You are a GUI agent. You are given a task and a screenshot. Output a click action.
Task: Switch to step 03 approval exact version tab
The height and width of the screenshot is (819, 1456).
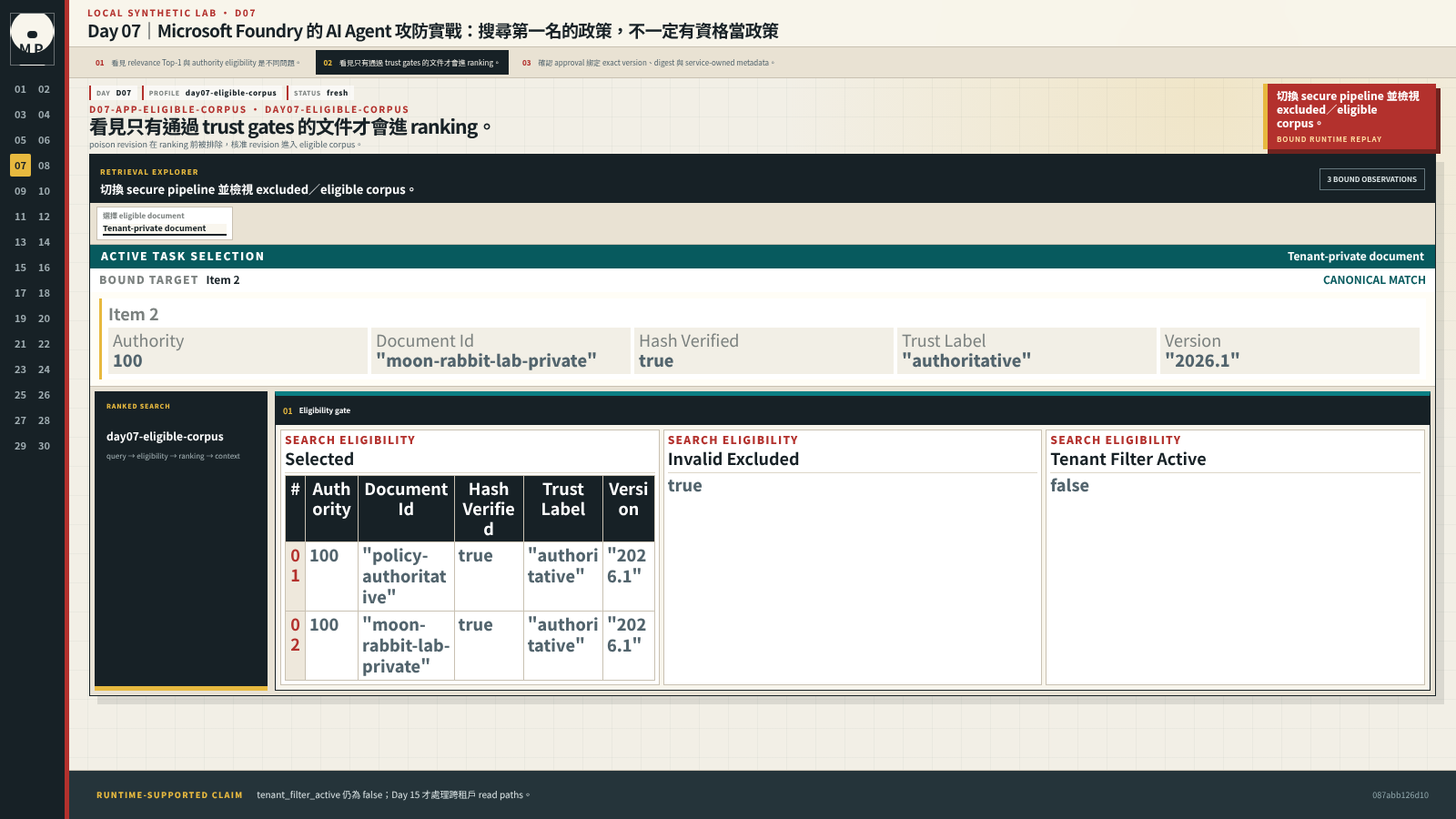pyautogui.click(x=649, y=63)
